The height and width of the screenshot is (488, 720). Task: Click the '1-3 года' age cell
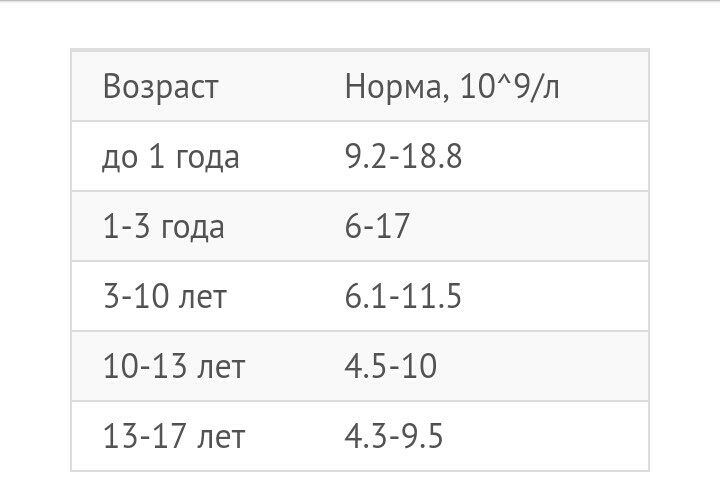pyautogui.click(x=163, y=227)
